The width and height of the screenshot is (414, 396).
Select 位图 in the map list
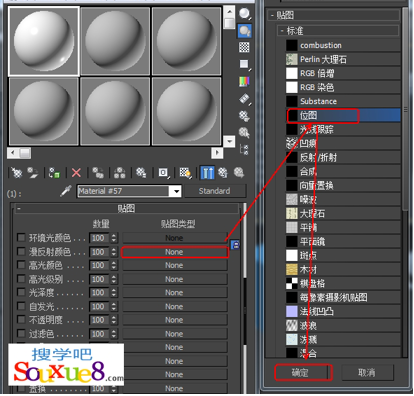pyautogui.click(x=343, y=116)
